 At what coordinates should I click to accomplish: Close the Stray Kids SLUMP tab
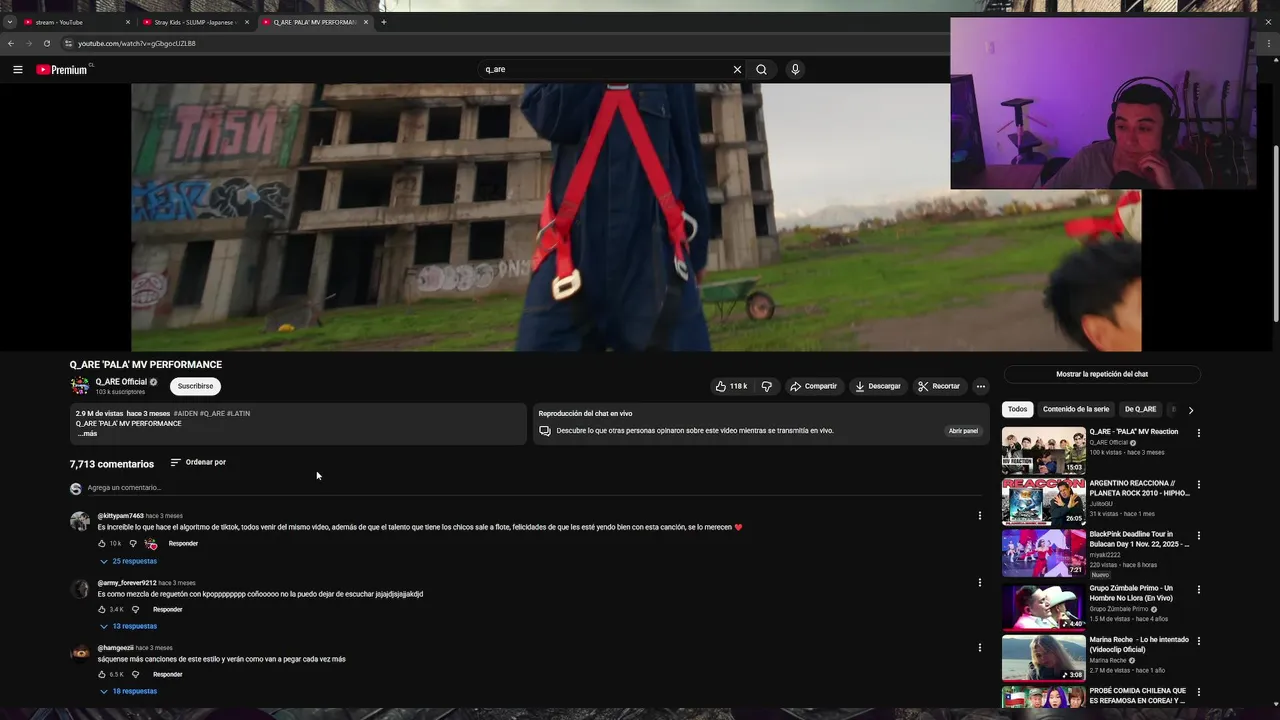coord(246,22)
